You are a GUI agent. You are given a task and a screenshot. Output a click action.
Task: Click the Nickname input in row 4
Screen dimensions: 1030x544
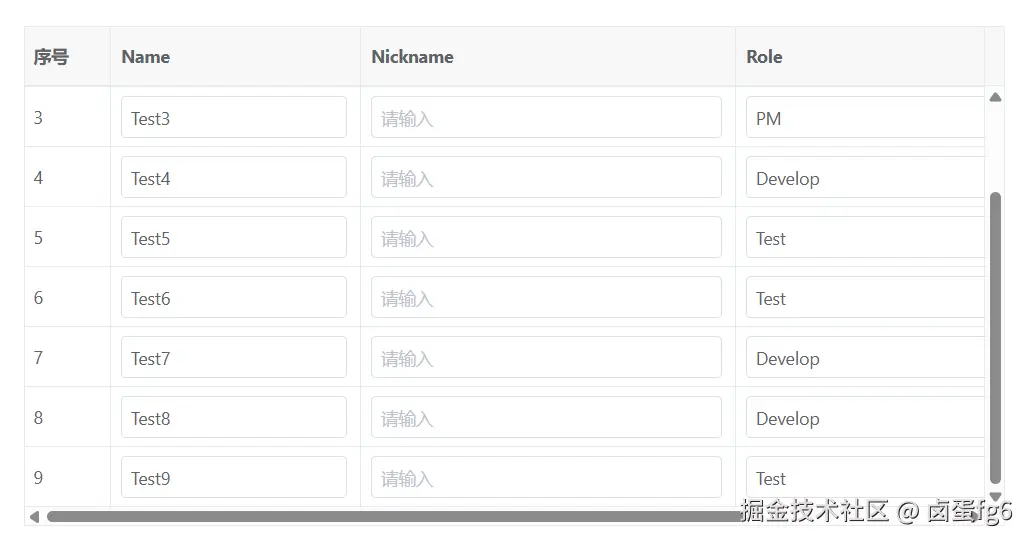pos(546,178)
